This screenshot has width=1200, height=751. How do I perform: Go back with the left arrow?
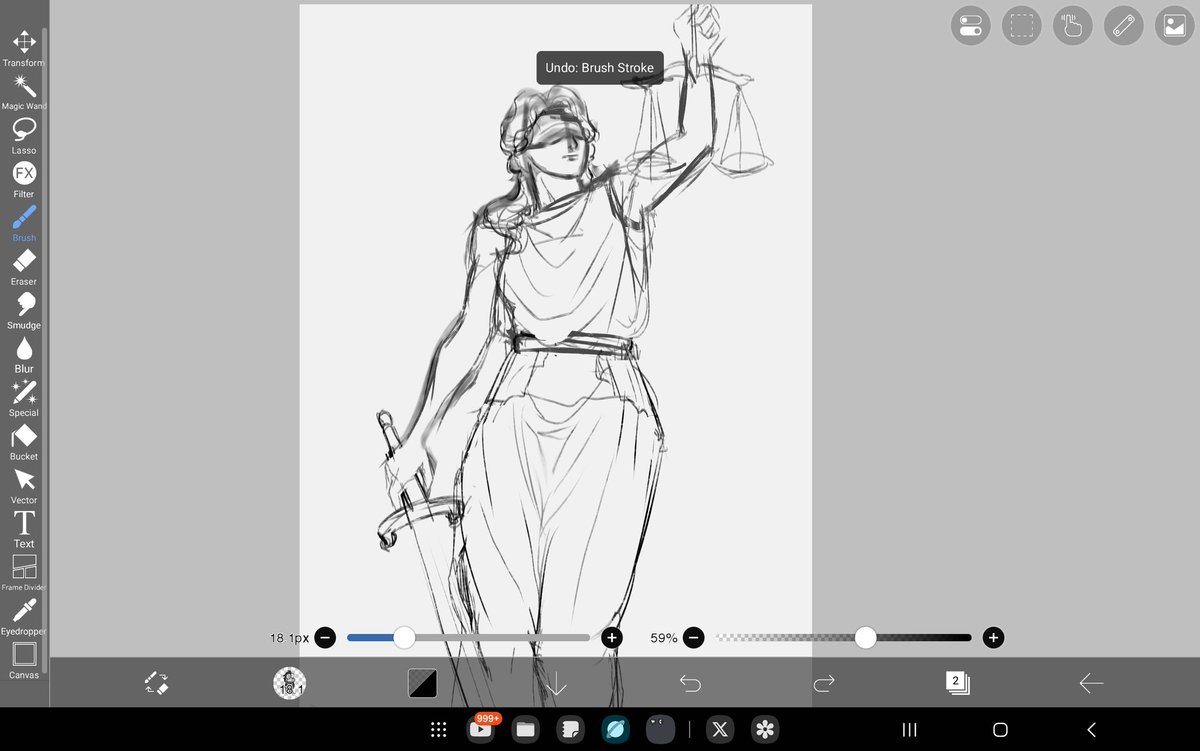[x=1091, y=683]
